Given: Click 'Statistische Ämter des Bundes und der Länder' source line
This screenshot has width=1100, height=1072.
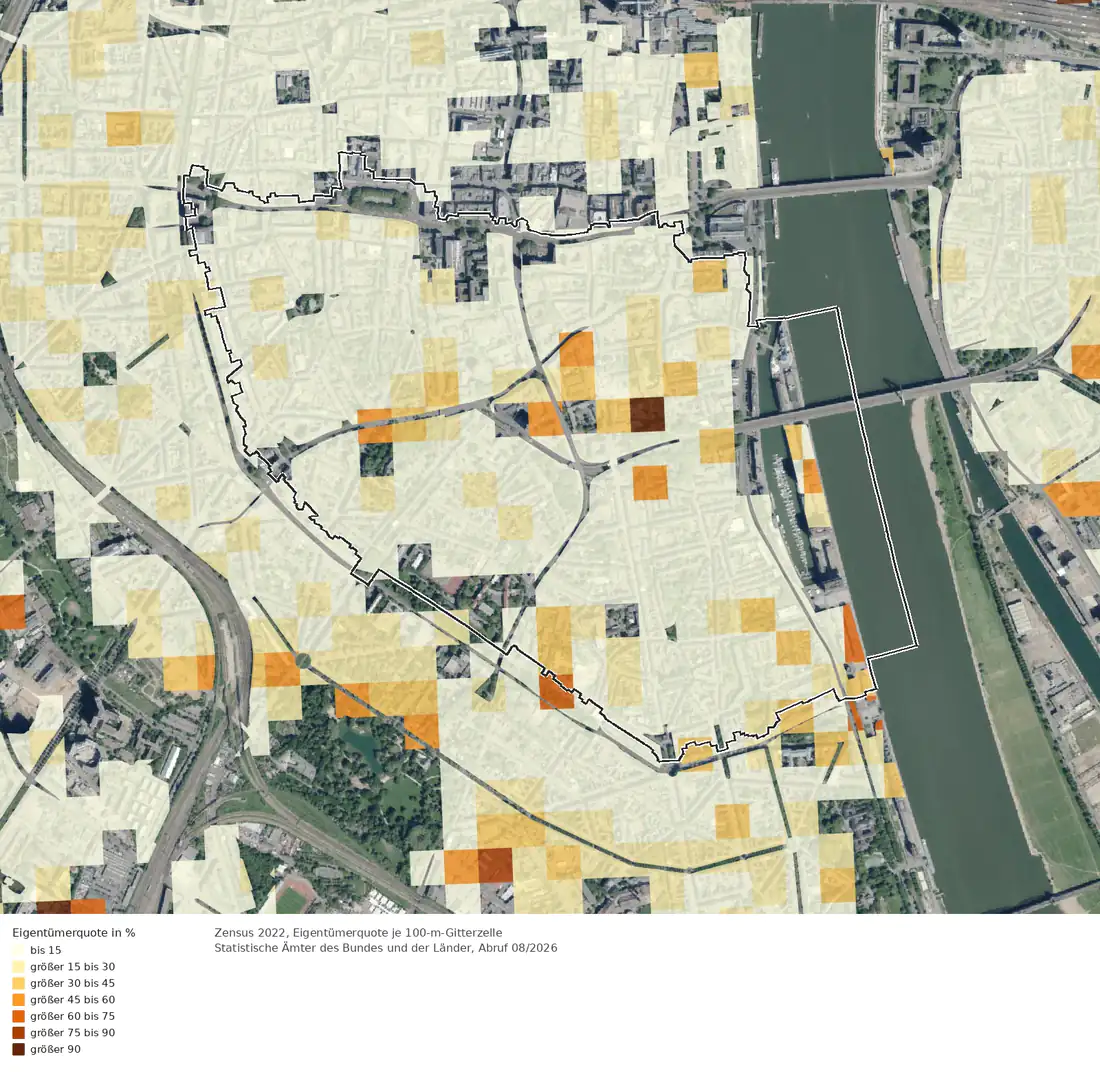Looking at the screenshot, I should point(344,948).
